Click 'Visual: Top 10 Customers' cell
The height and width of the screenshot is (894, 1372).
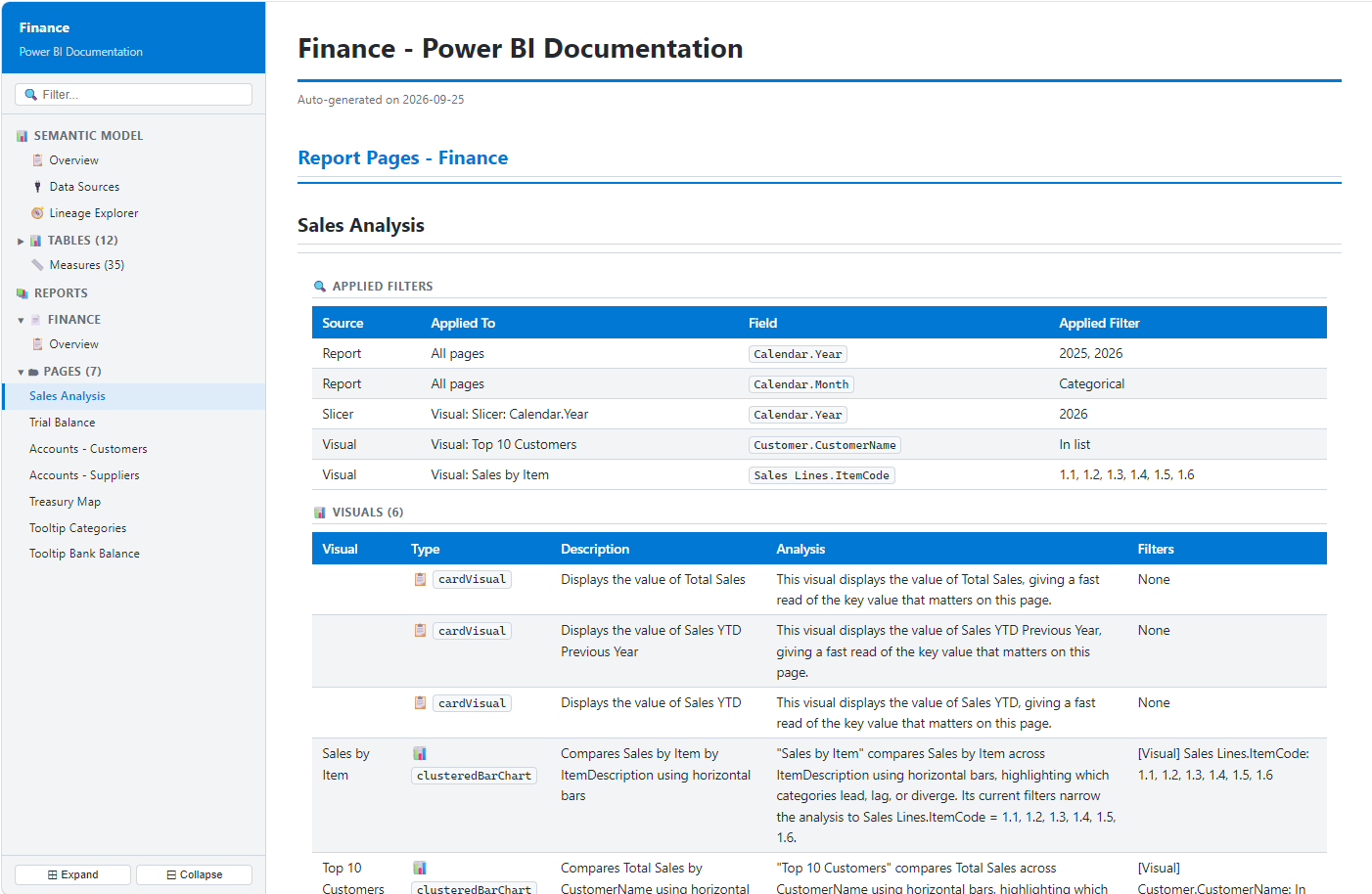click(504, 445)
